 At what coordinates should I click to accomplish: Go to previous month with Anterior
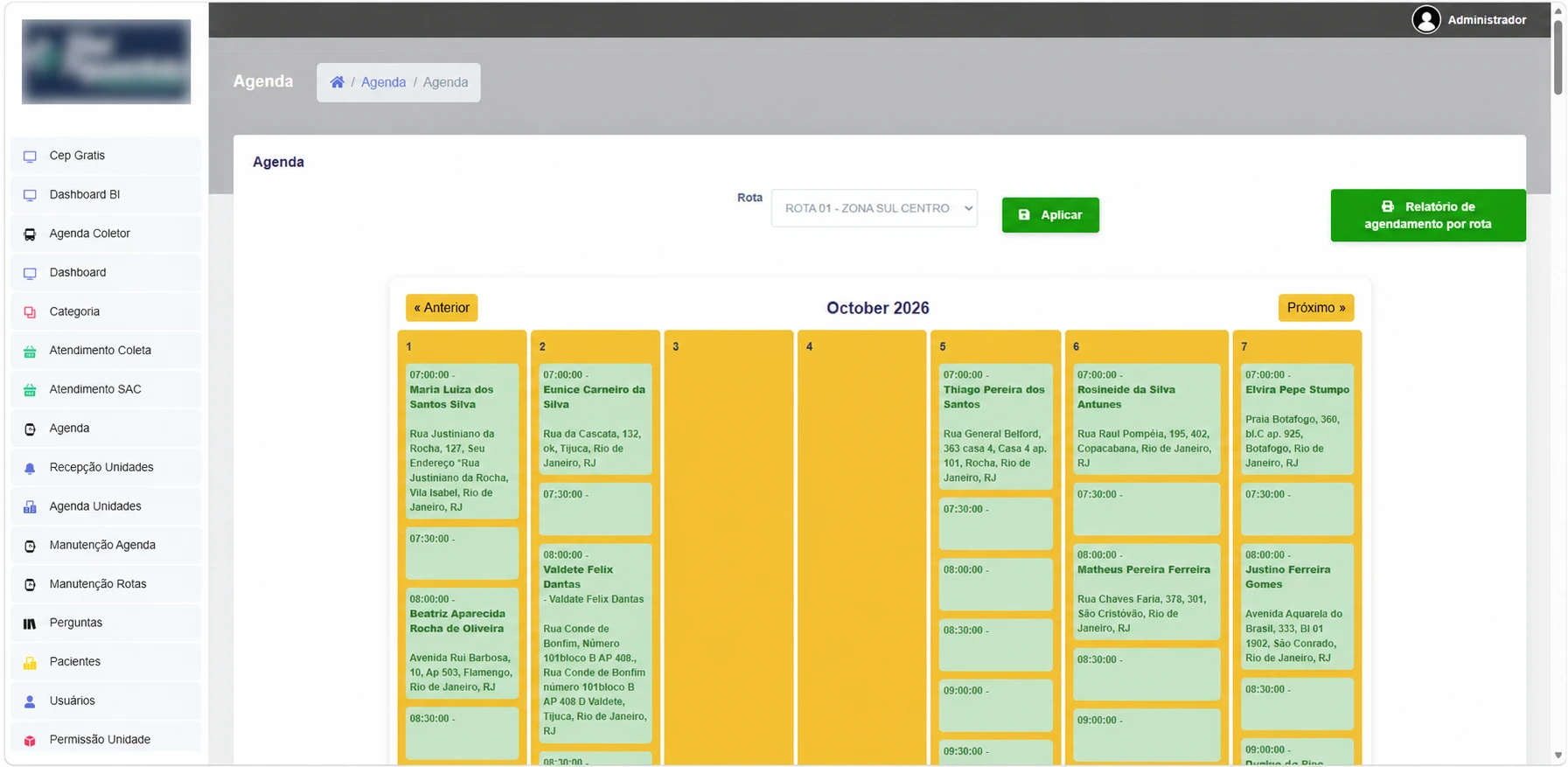[x=441, y=308]
